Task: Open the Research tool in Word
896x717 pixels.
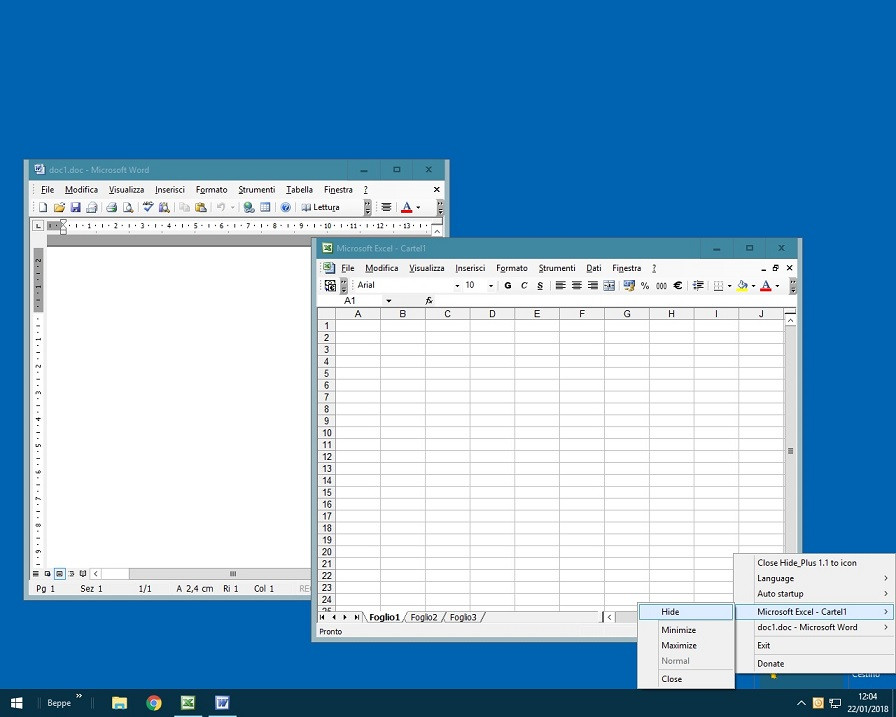Action: pos(164,207)
